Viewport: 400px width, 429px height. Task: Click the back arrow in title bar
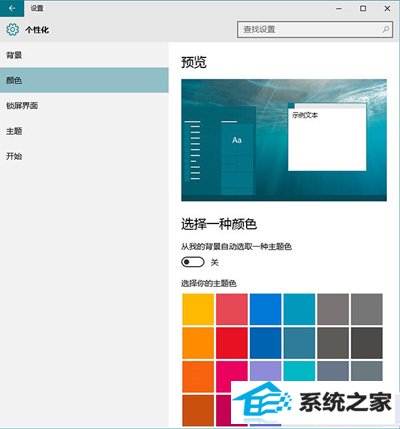[12, 8]
